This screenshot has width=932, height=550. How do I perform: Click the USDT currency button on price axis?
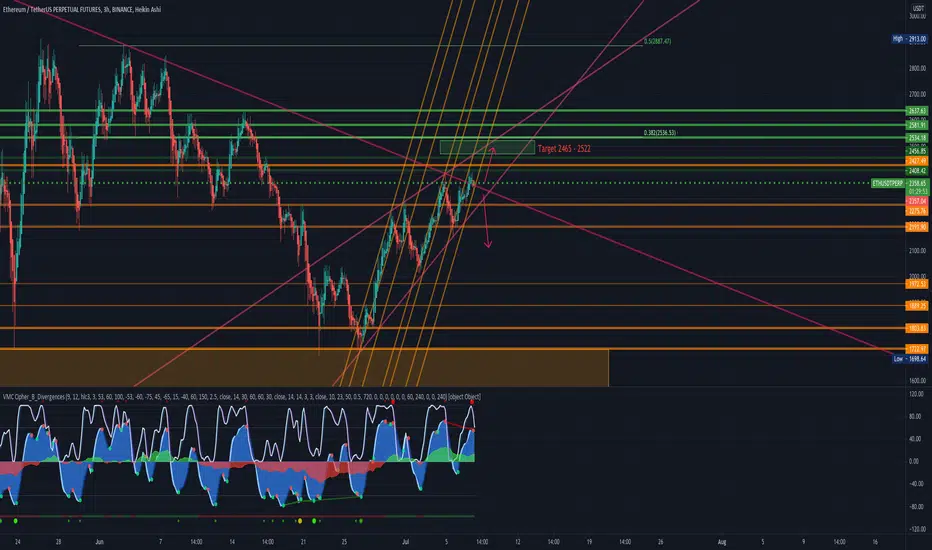[x=918, y=8]
